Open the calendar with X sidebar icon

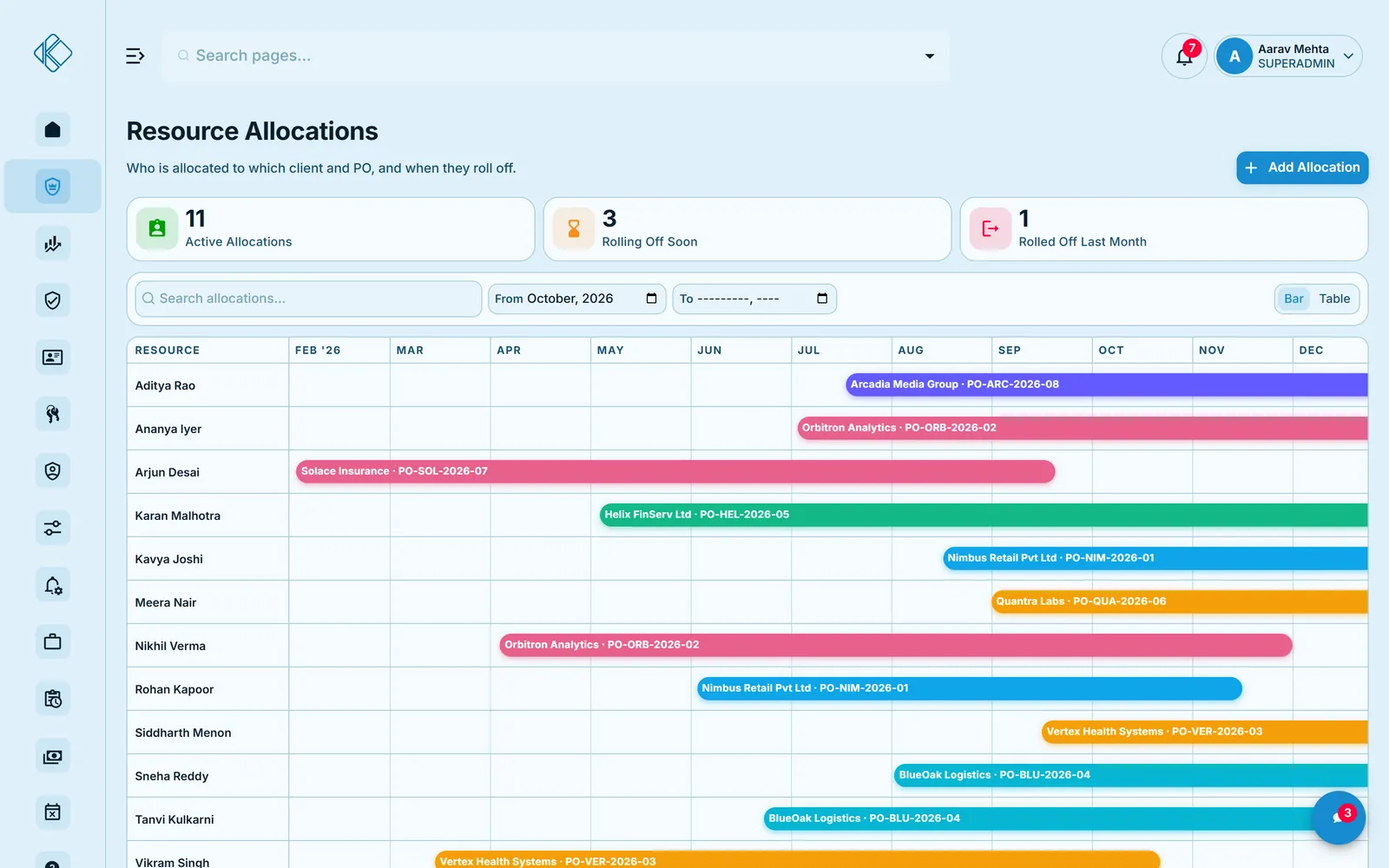(x=52, y=812)
